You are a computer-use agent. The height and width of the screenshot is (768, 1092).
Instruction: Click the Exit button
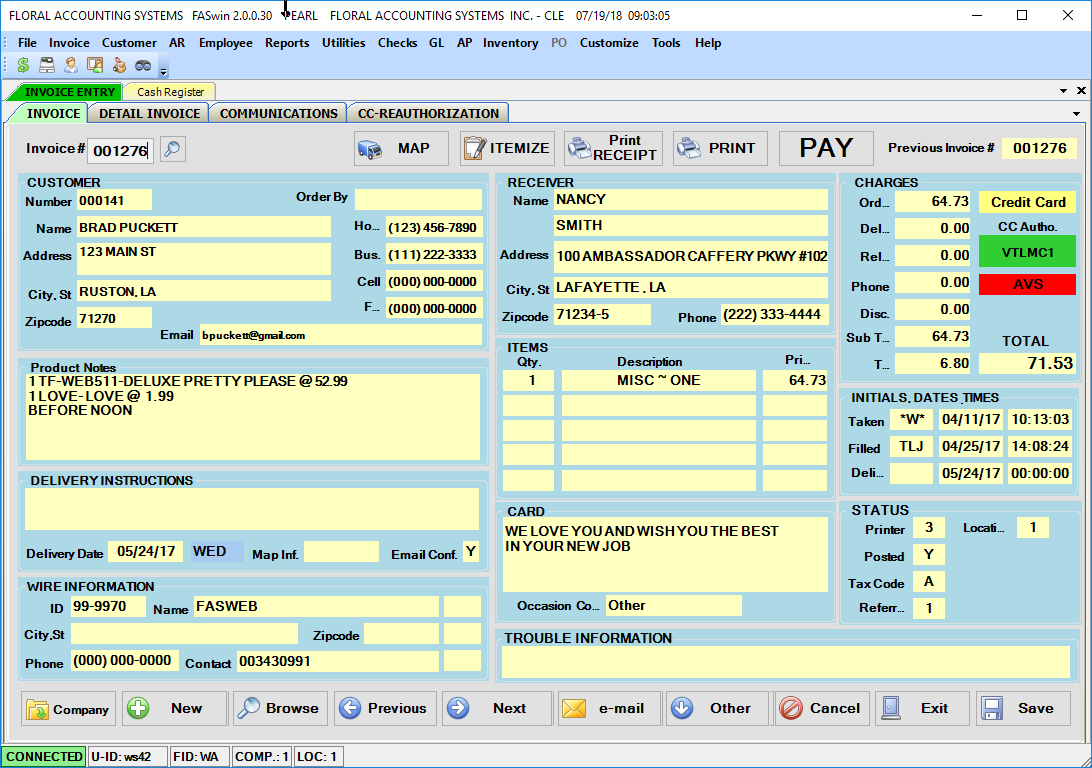click(922, 709)
